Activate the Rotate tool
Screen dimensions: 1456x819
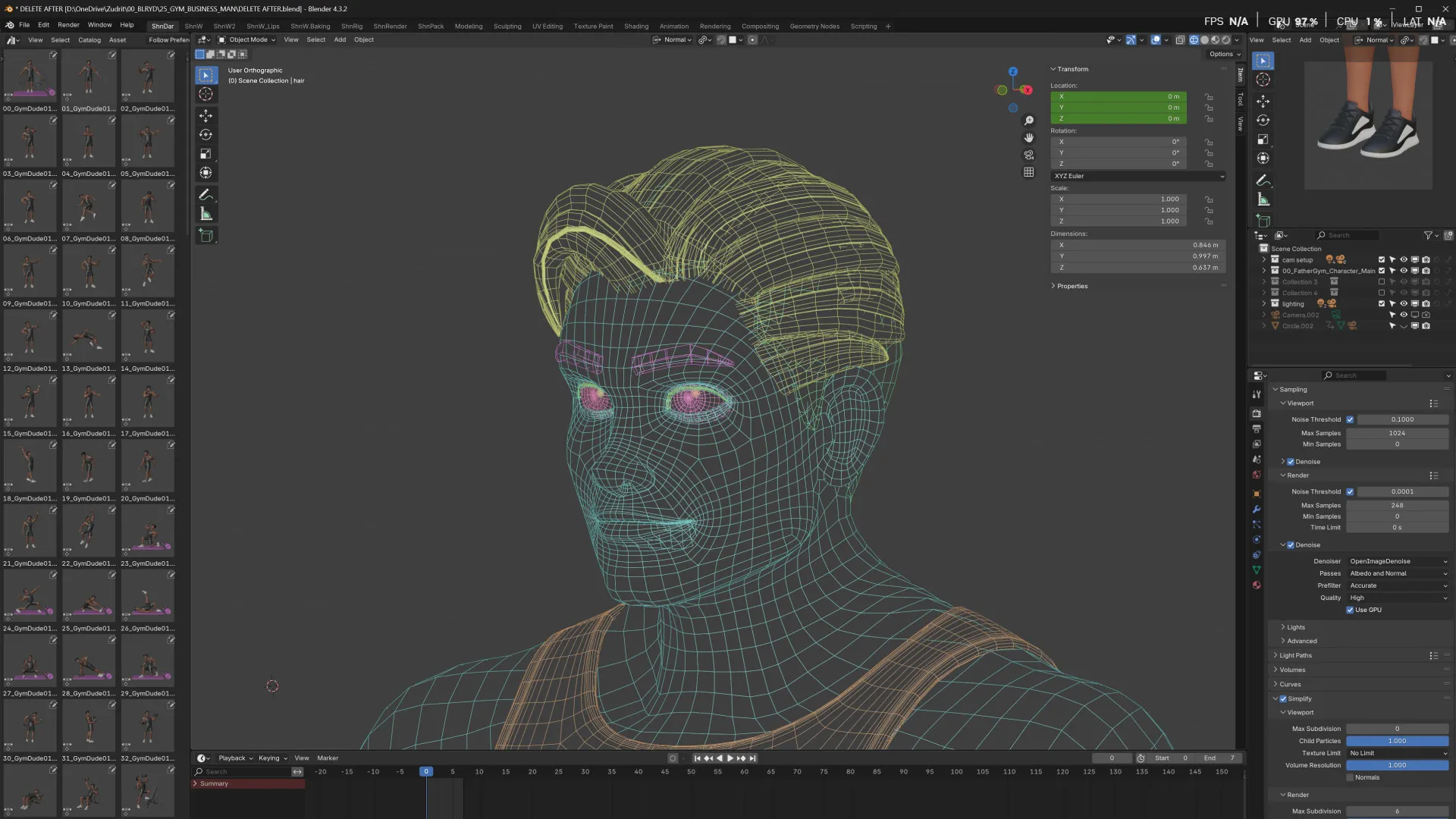206,134
